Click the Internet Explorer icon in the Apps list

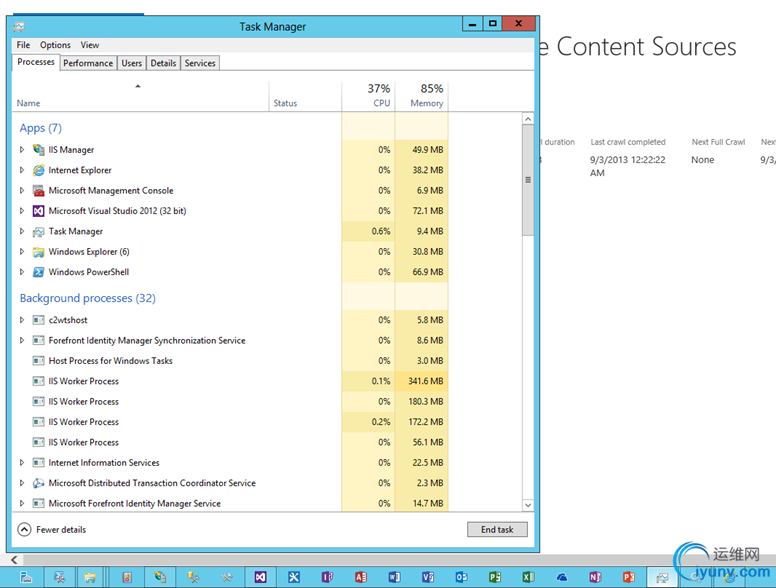(x=38, y=170)
